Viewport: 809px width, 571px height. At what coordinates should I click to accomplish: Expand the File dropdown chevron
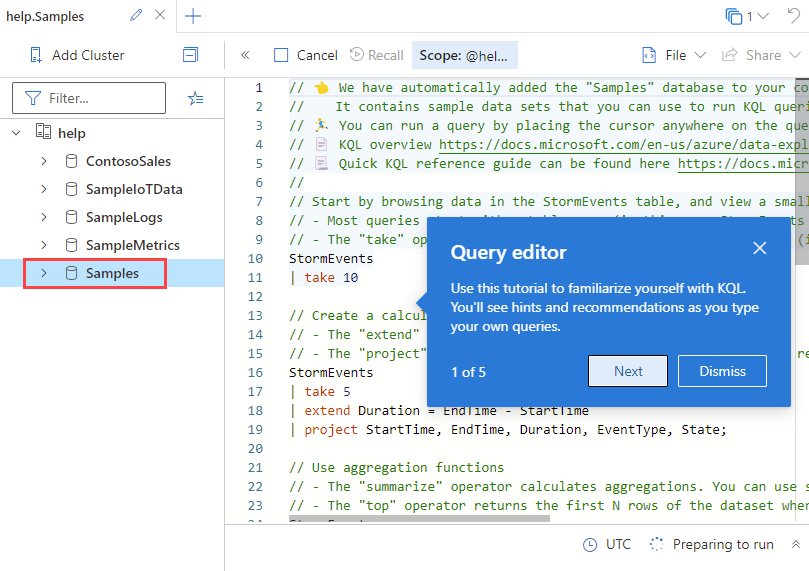700,55
